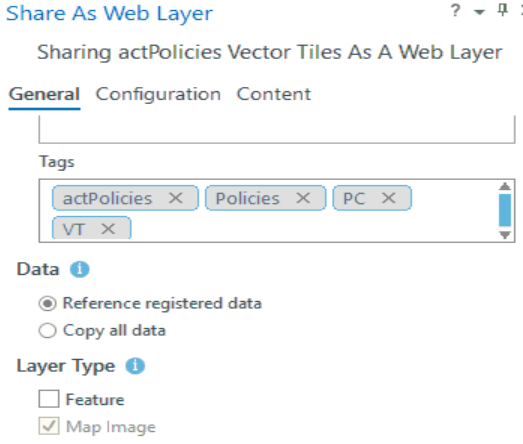523x444 pixels.
Task: Click in the summary text box
Action: point(277,129)
